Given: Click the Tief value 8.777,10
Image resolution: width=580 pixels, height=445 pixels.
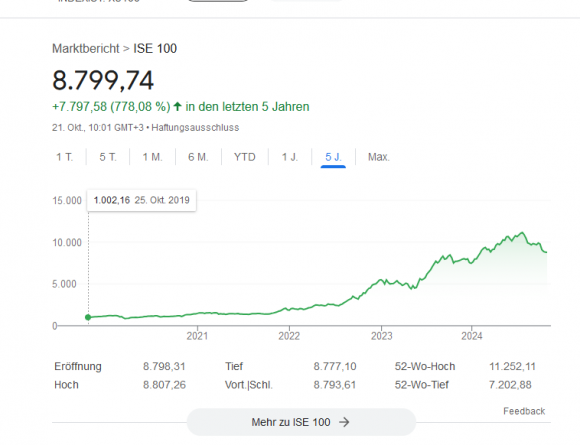Looking at the screenshot, I should tap(335, 366).
